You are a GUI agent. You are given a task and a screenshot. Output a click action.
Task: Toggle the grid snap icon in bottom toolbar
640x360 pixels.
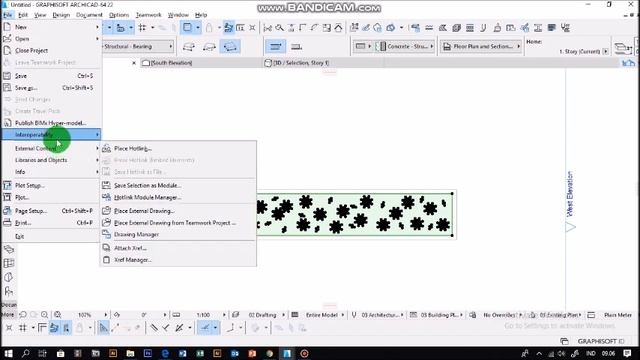pos(22,328)
